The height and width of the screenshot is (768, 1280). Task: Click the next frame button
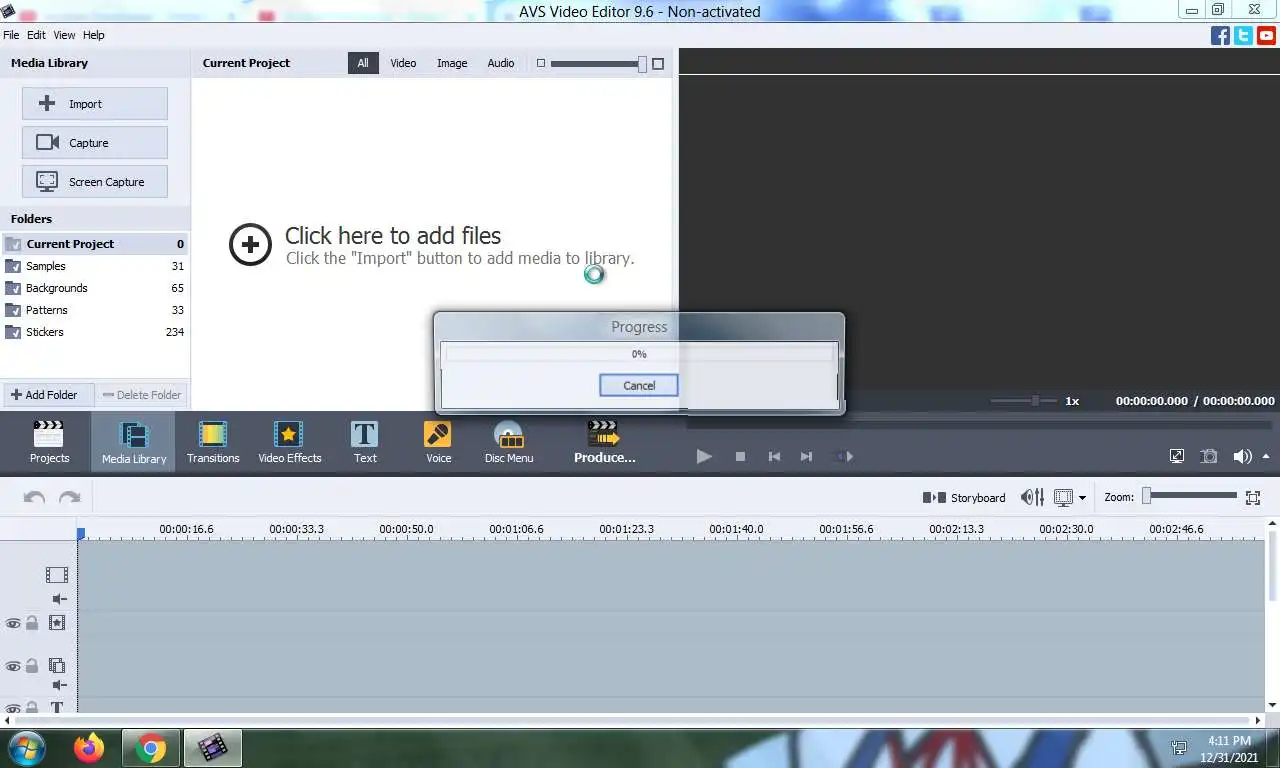pyautogui.click(x=806, y=456)
